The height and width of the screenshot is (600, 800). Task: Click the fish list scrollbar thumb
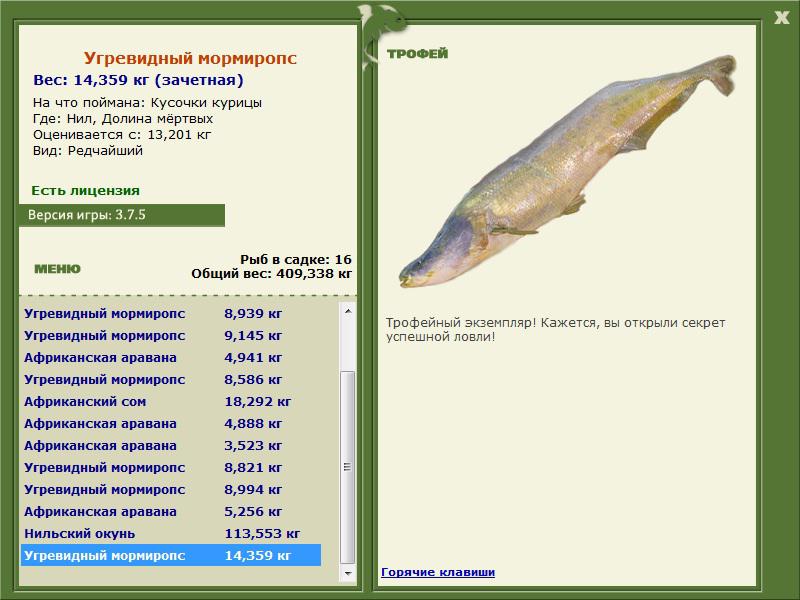pyautogui.click(x=348, y=467)
